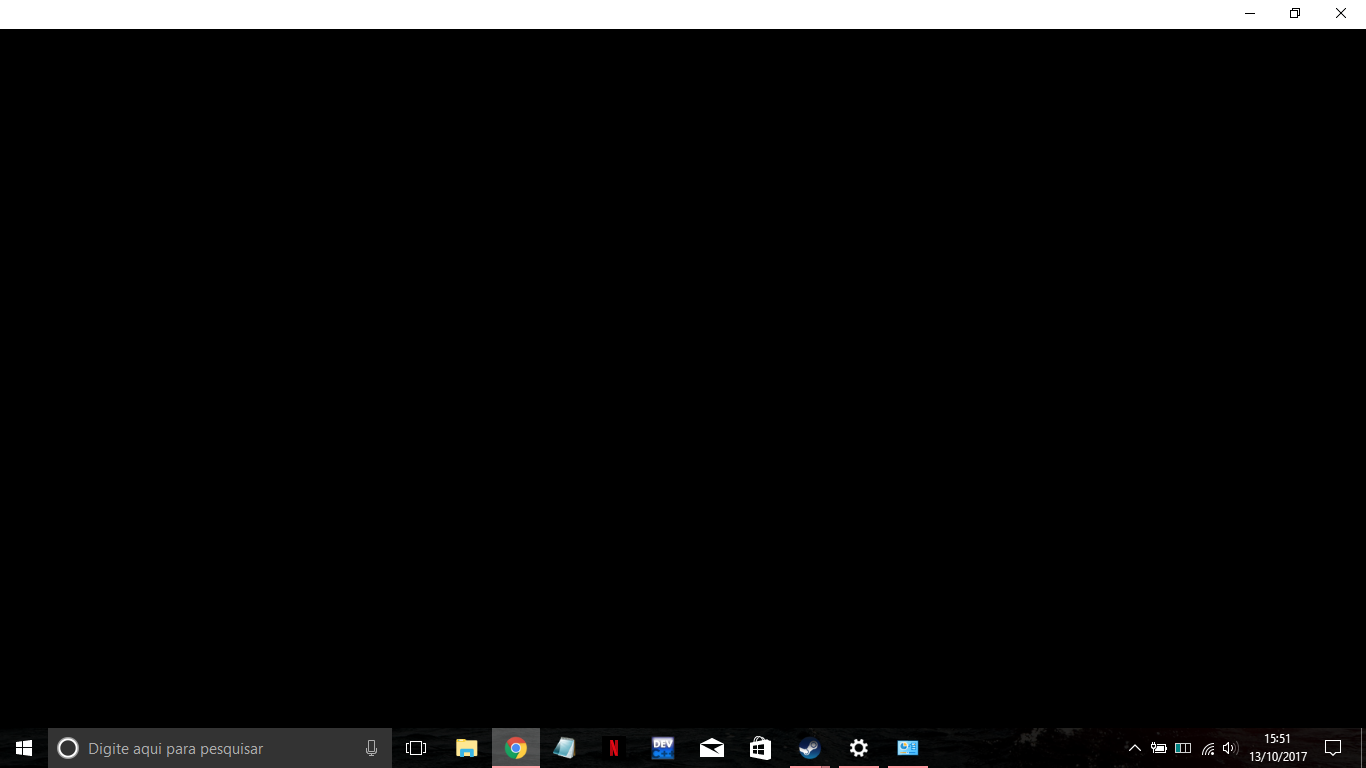This screenshot has height=768, width=1366.
Task: Check the battery status icon
Action: [x=1159, y=748]
